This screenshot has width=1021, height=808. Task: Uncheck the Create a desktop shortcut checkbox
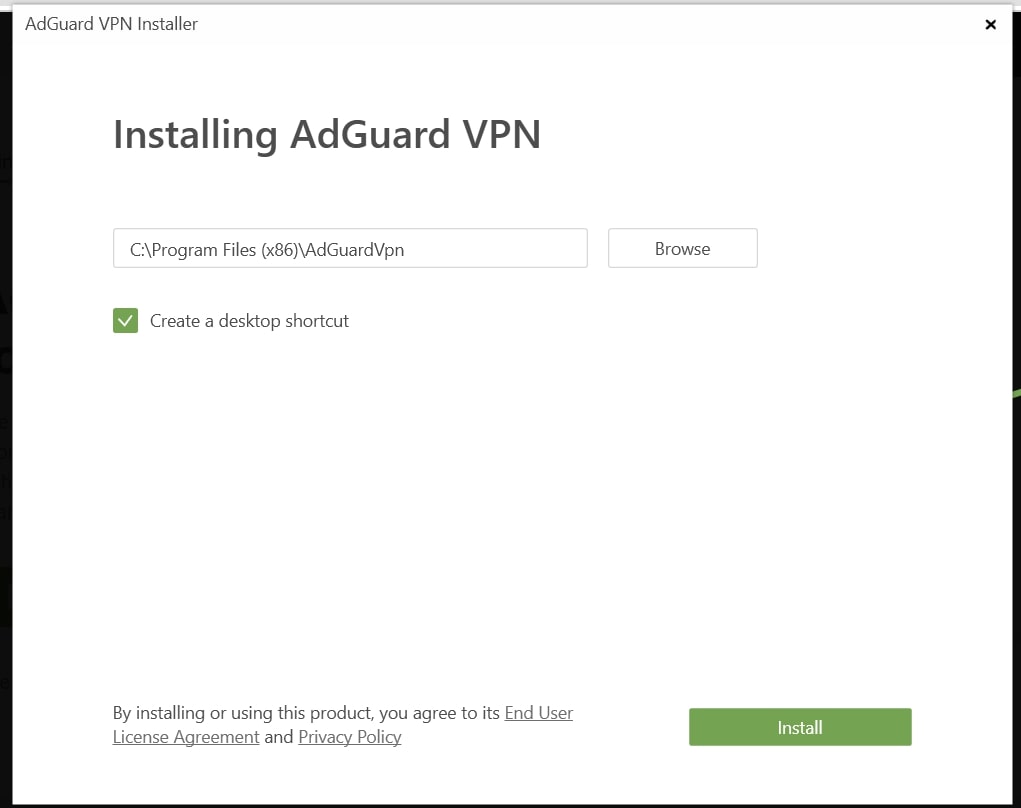125,321
